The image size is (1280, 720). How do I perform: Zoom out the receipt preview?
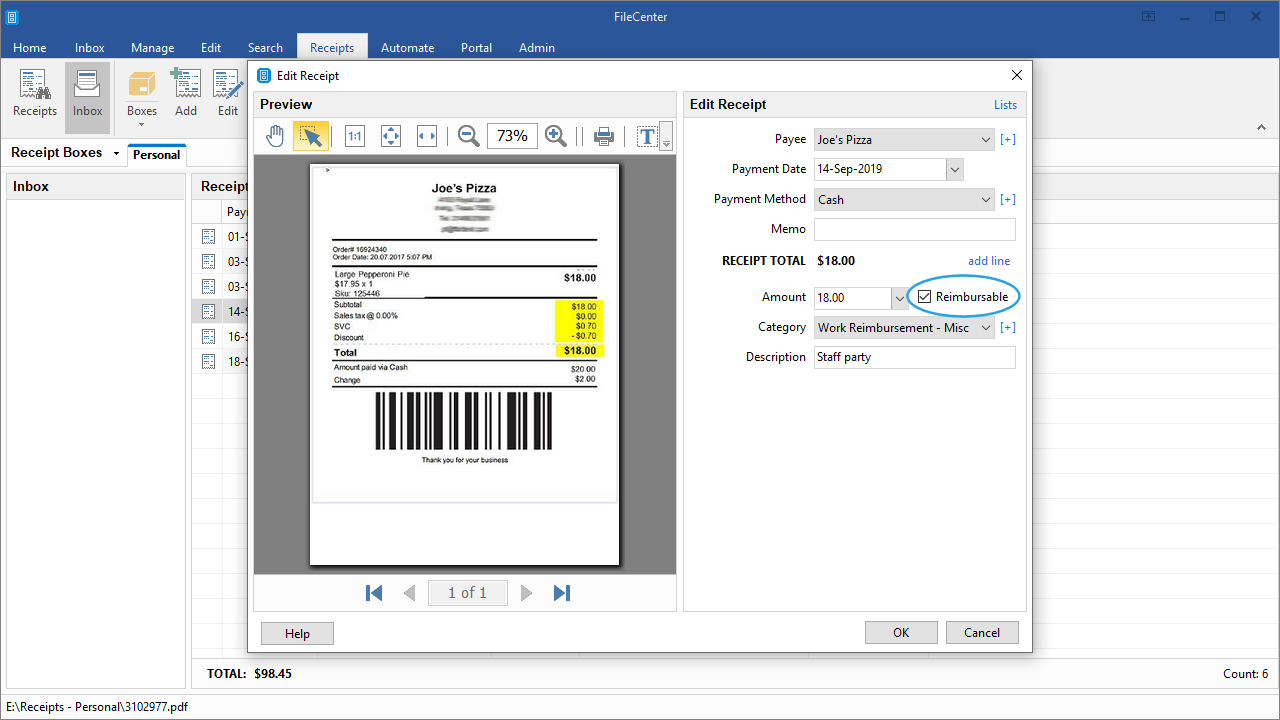(468, 136)
